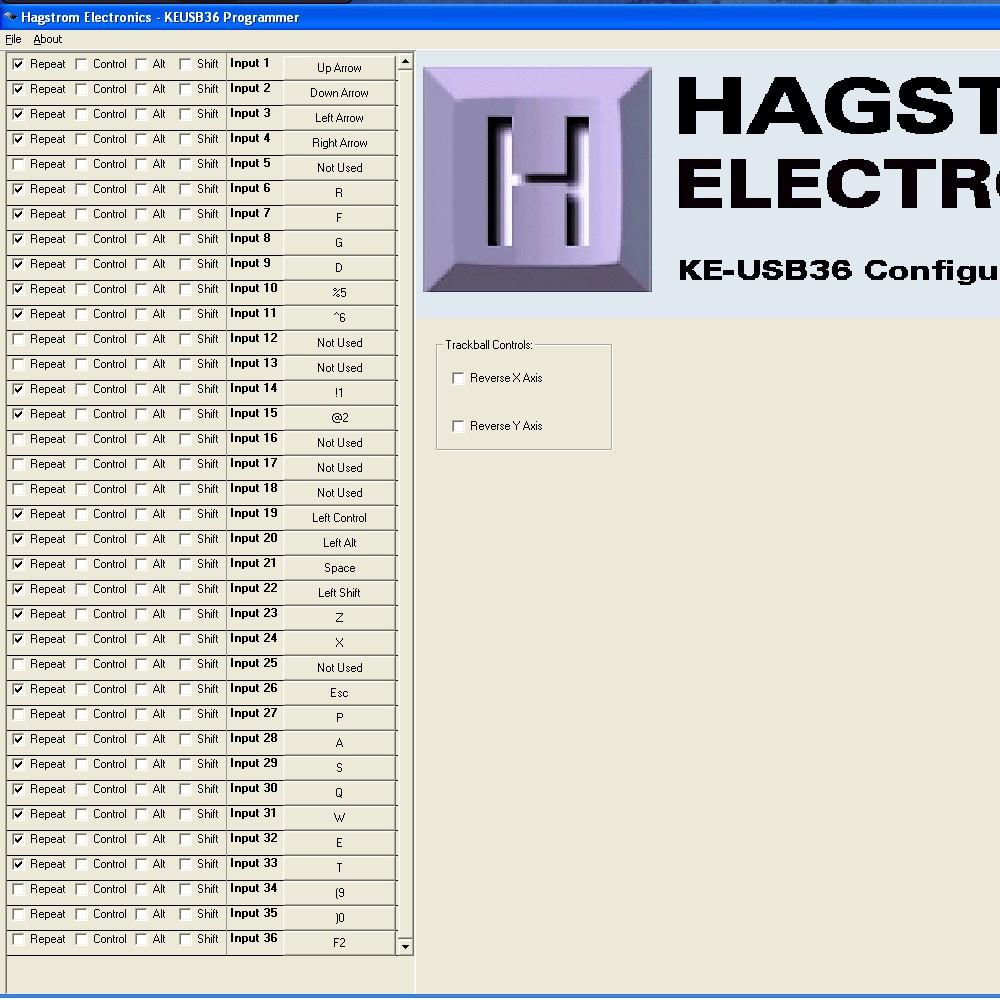
Task: Open the File menu
Action: 13,40
